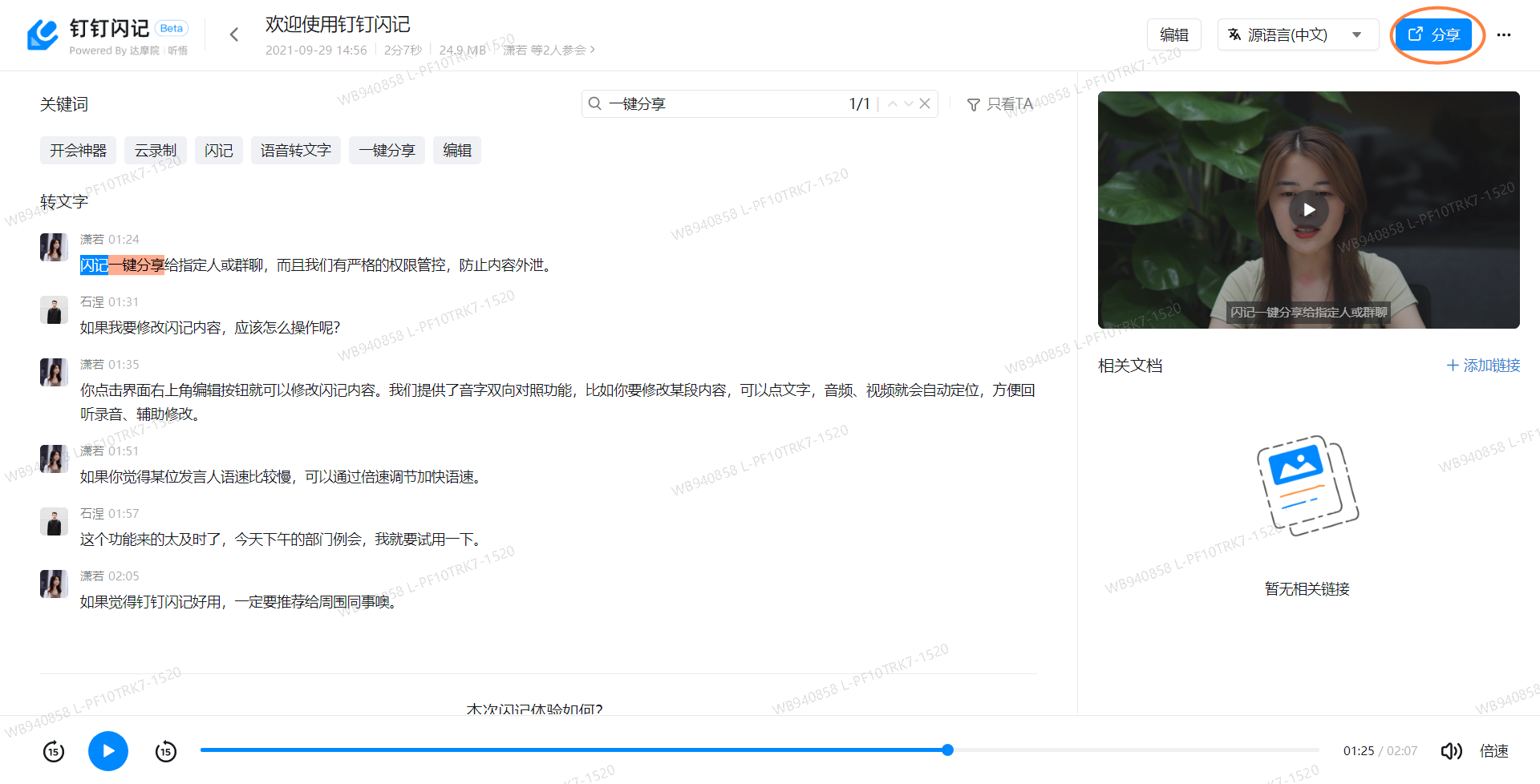The height and width of the screenshot is (784, 1540).
Task: Toggle the 只看TA speaker filter
Action: point(999,103)
